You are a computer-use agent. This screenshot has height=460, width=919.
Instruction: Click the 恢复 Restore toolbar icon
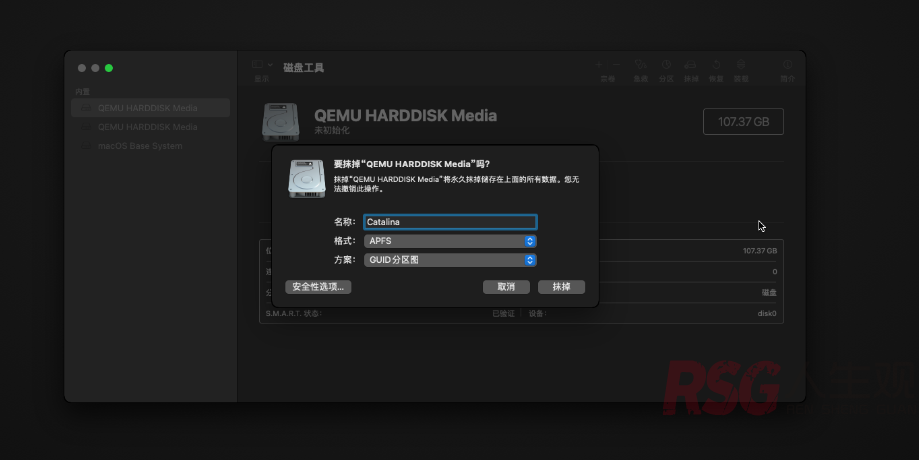[x=716, y=64]
